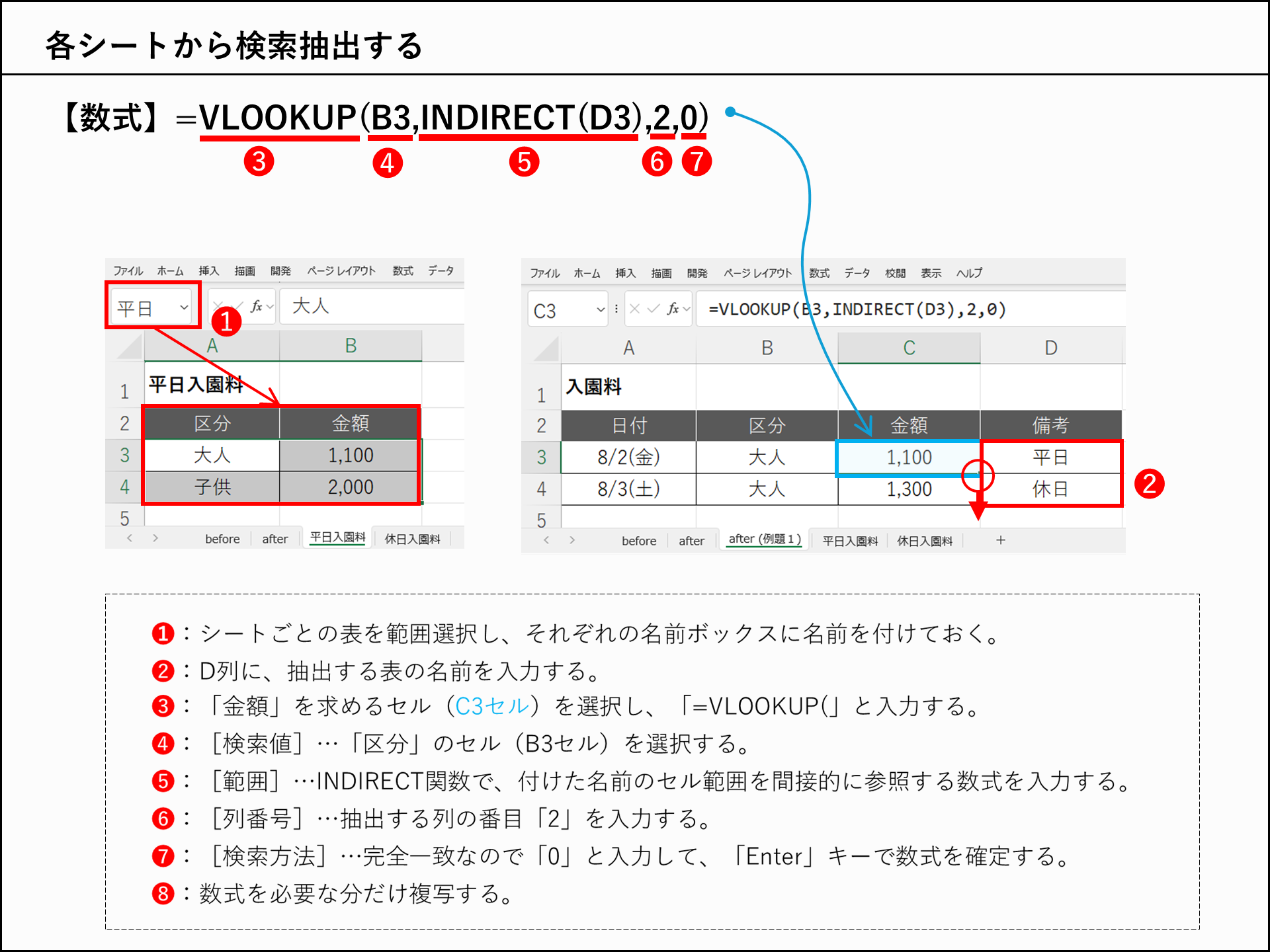Select row 4 header in left worksheet
Screen dimensions: 1270x952
[x=124, y=487]
